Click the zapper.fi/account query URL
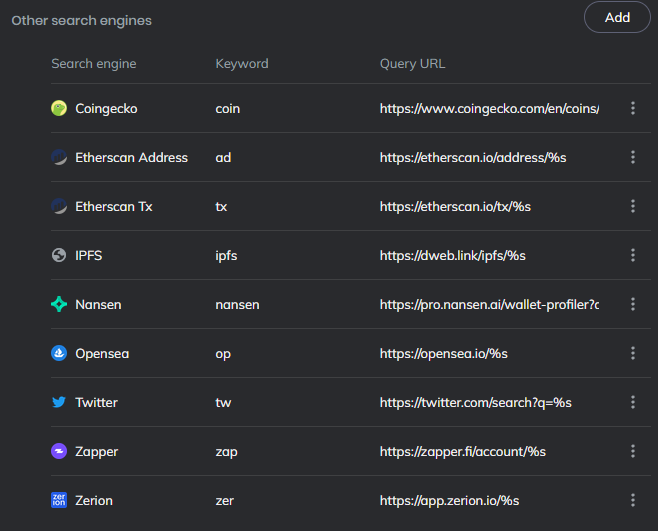Screen dimensions: 658x531 462,452
